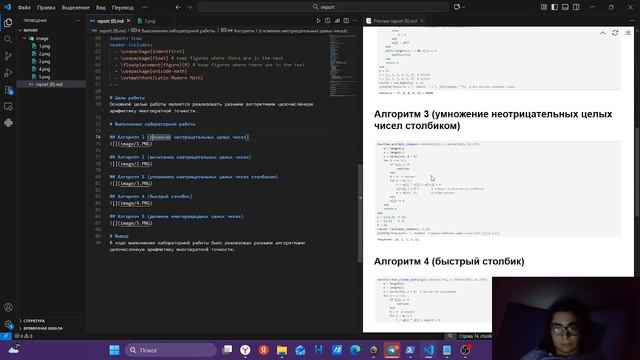
Task: Open the Выделение menu
Action: point(76,7)
